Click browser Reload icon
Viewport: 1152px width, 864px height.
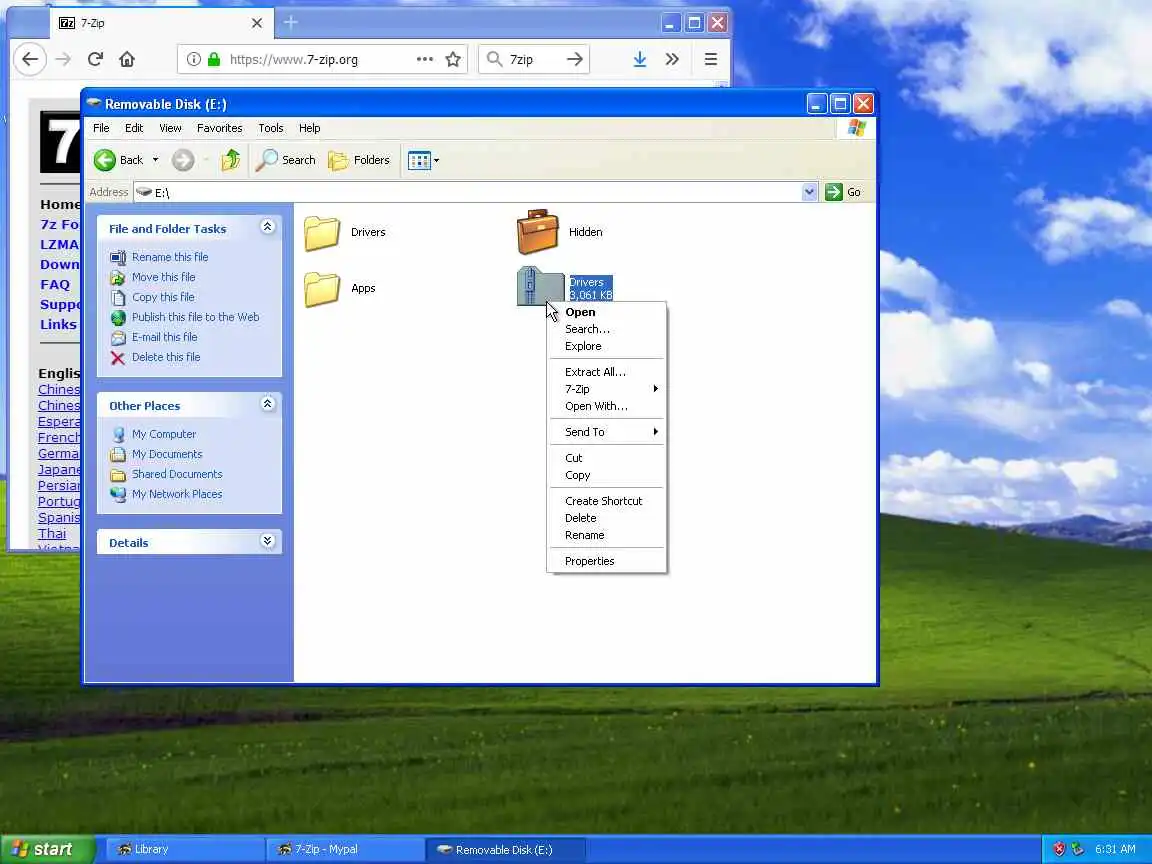pos(95,60)
